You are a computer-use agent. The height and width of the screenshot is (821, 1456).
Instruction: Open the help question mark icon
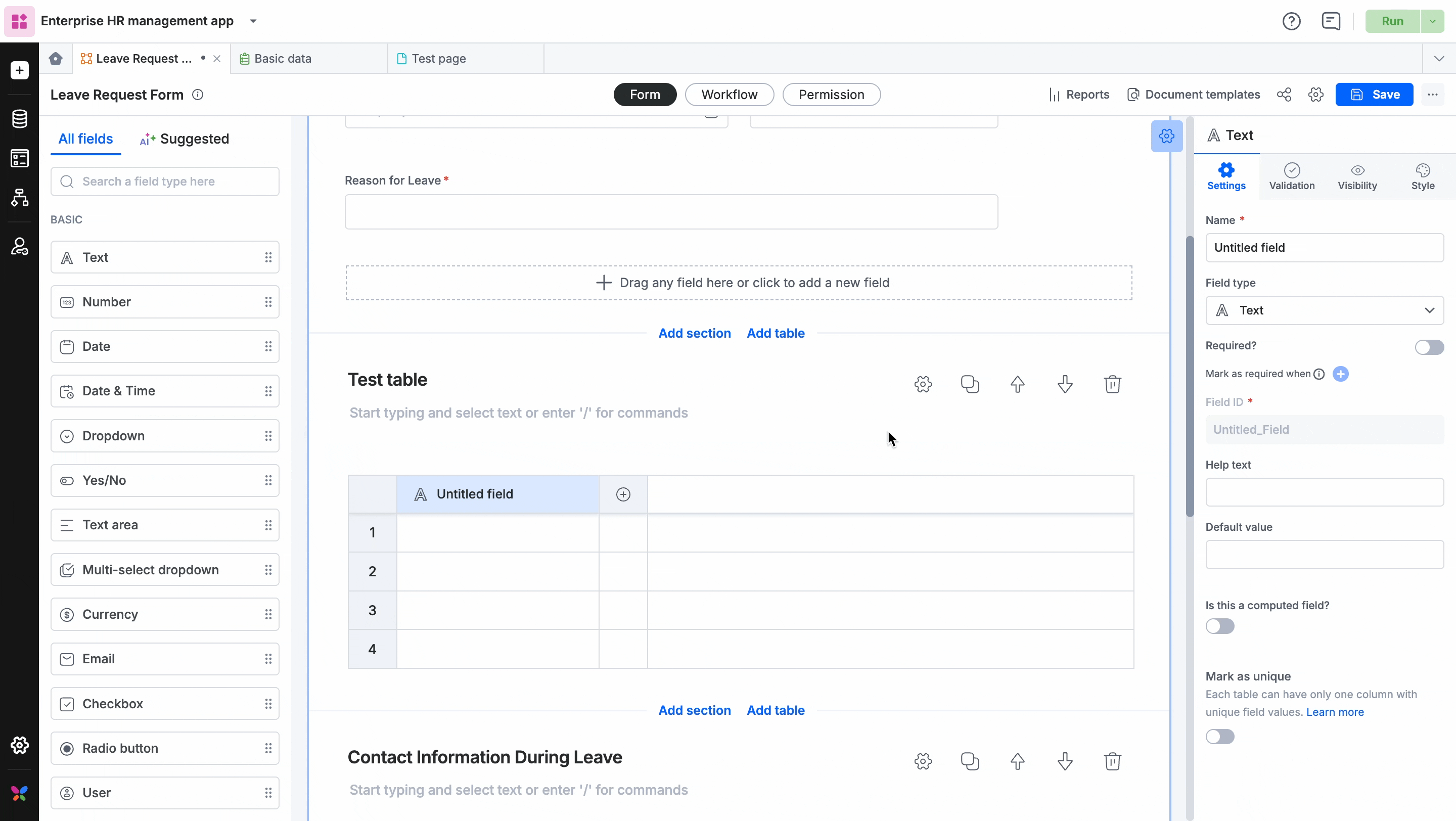1291,21
